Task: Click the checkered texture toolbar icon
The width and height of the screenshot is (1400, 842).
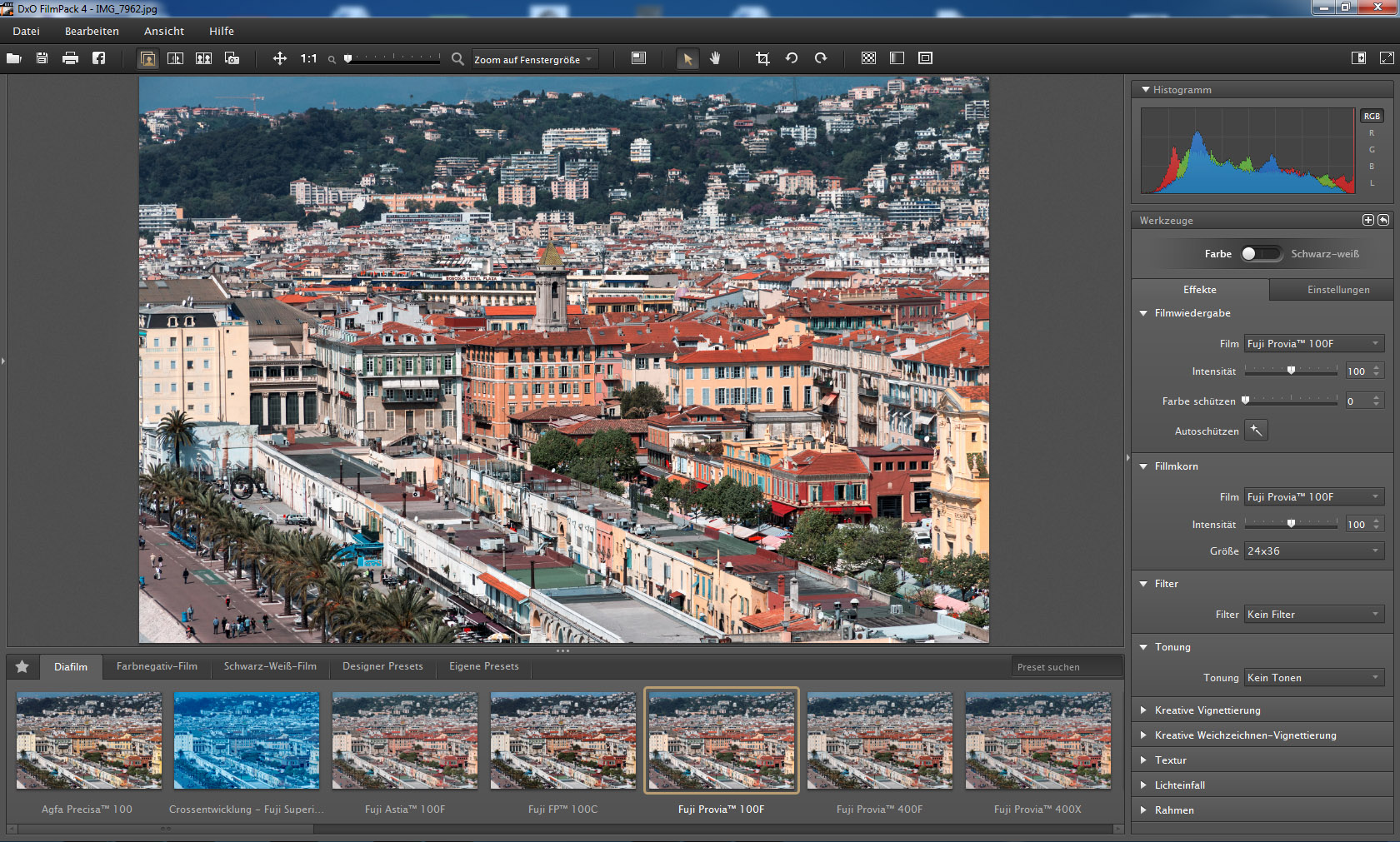Action: tap(868, 58)
